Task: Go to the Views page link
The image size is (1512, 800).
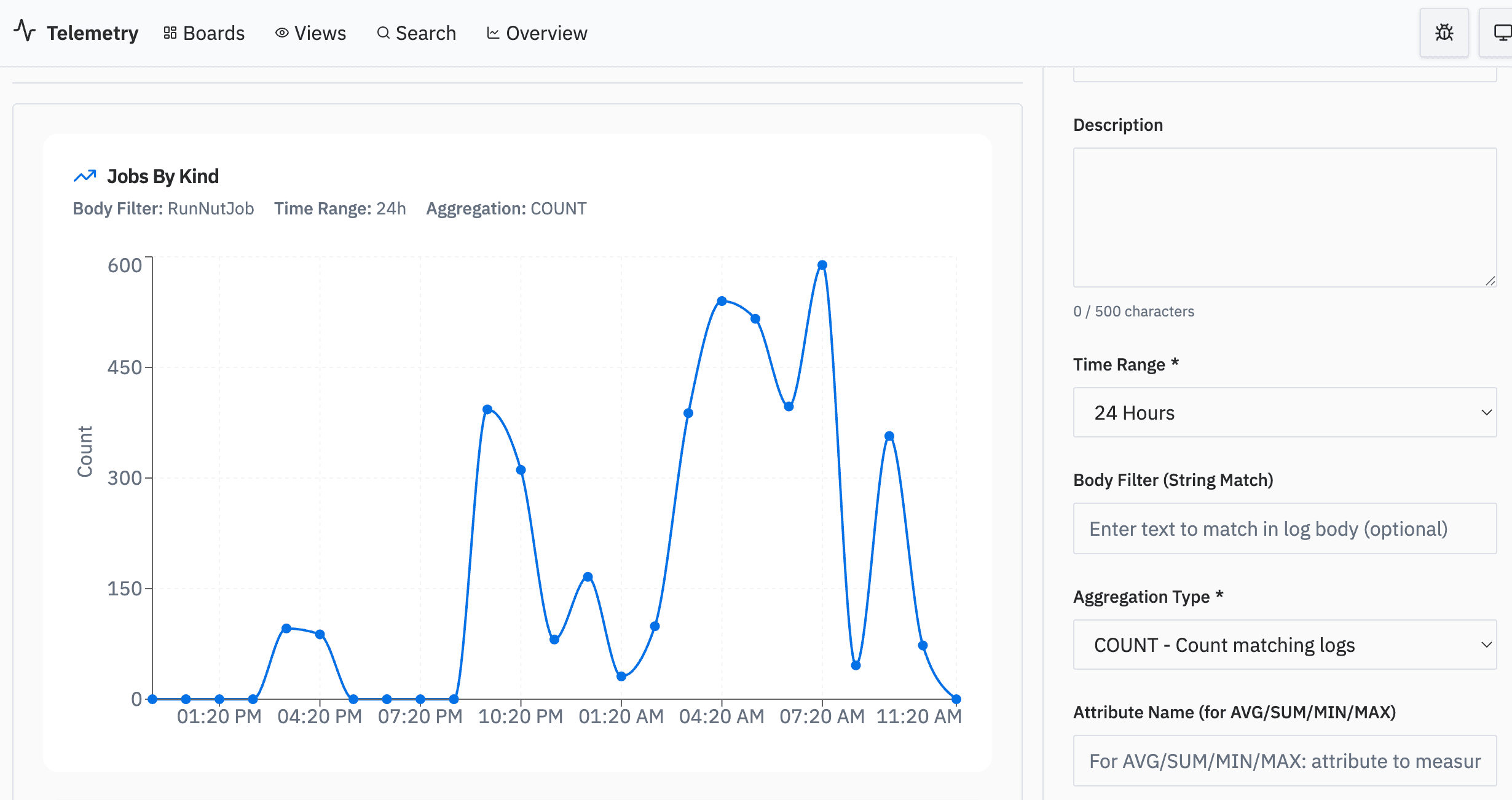Action: click(320, 33)
